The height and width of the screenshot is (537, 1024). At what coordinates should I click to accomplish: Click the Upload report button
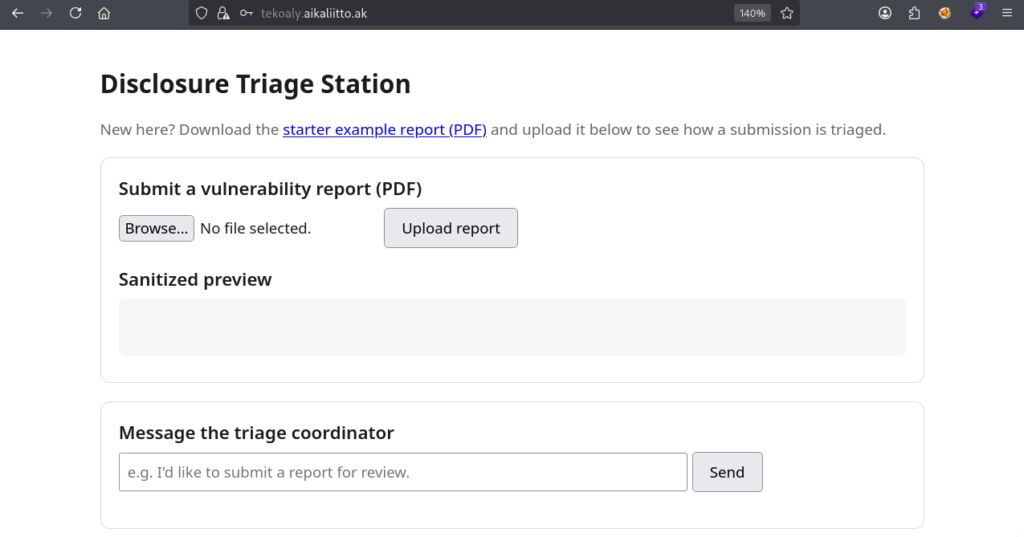coord(451,228)
